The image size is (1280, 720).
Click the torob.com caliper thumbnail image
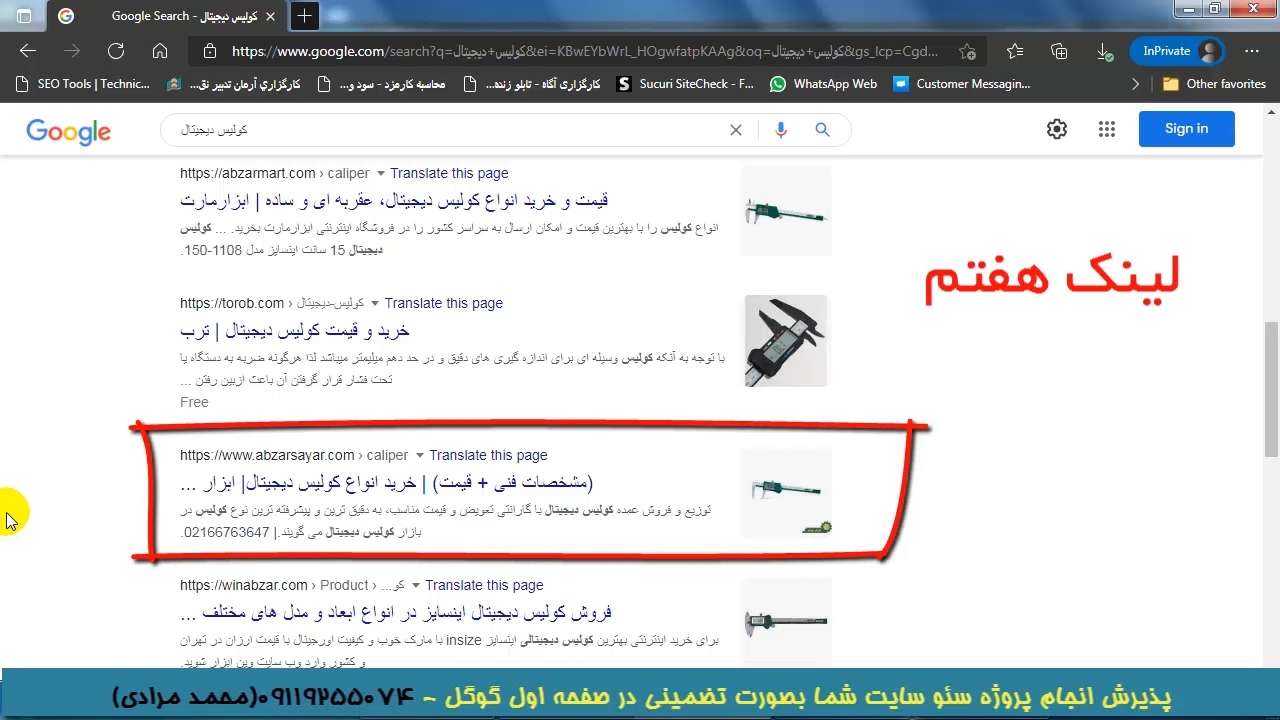(786, 341)
